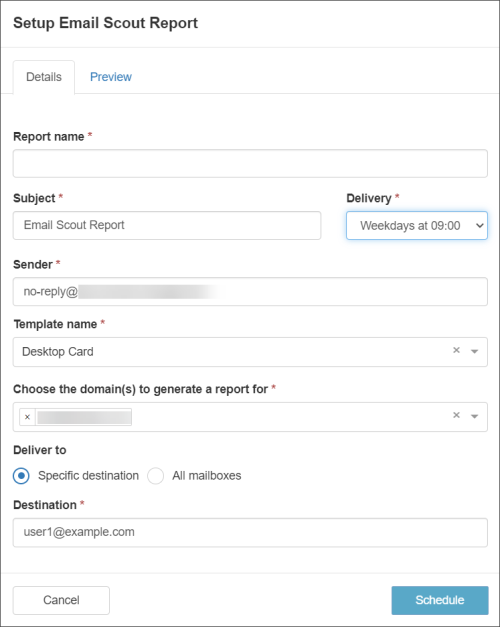Screen dimensions: 500x627
Task: Switch to the Preview tab
Action: [111, 77]
